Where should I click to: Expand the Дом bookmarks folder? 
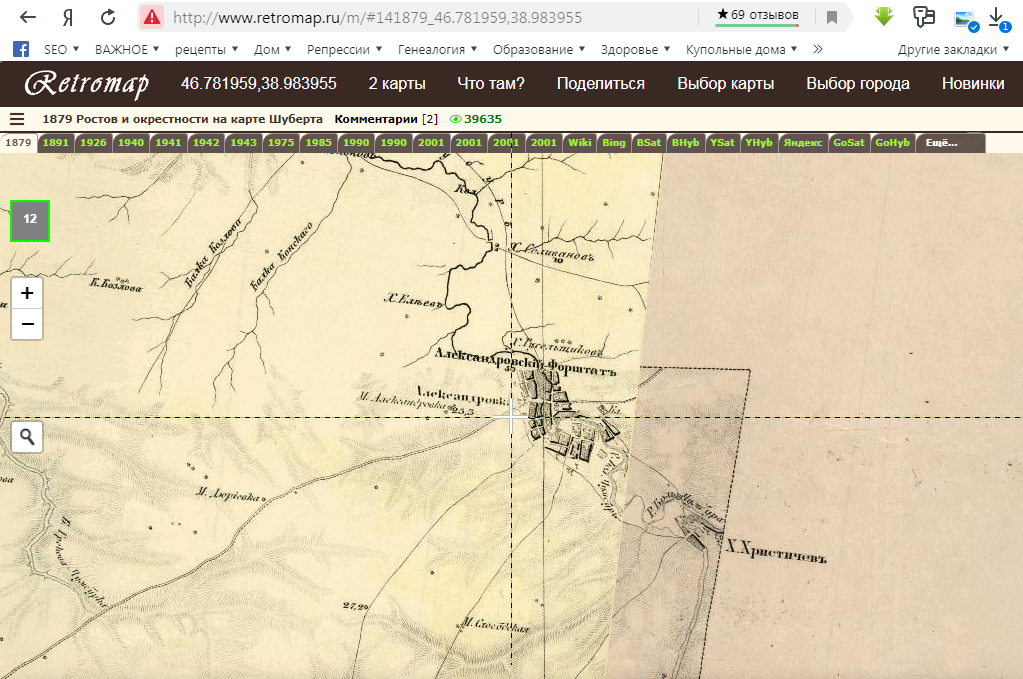click(272, 50)
